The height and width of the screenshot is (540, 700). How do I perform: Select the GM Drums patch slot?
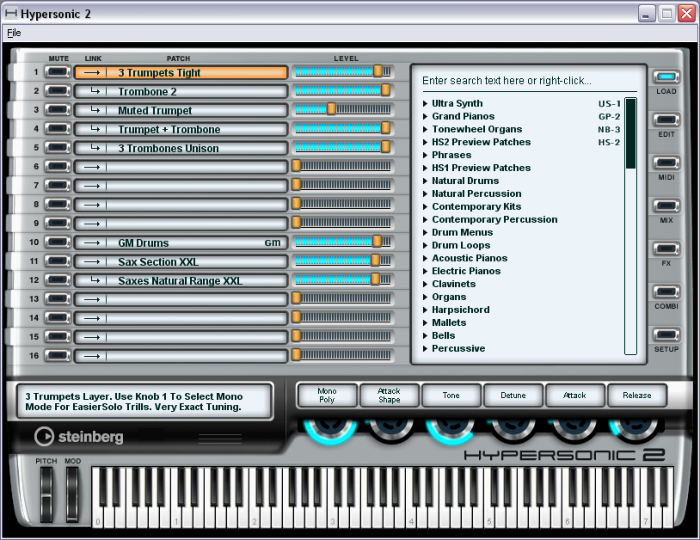coord(180,243)
